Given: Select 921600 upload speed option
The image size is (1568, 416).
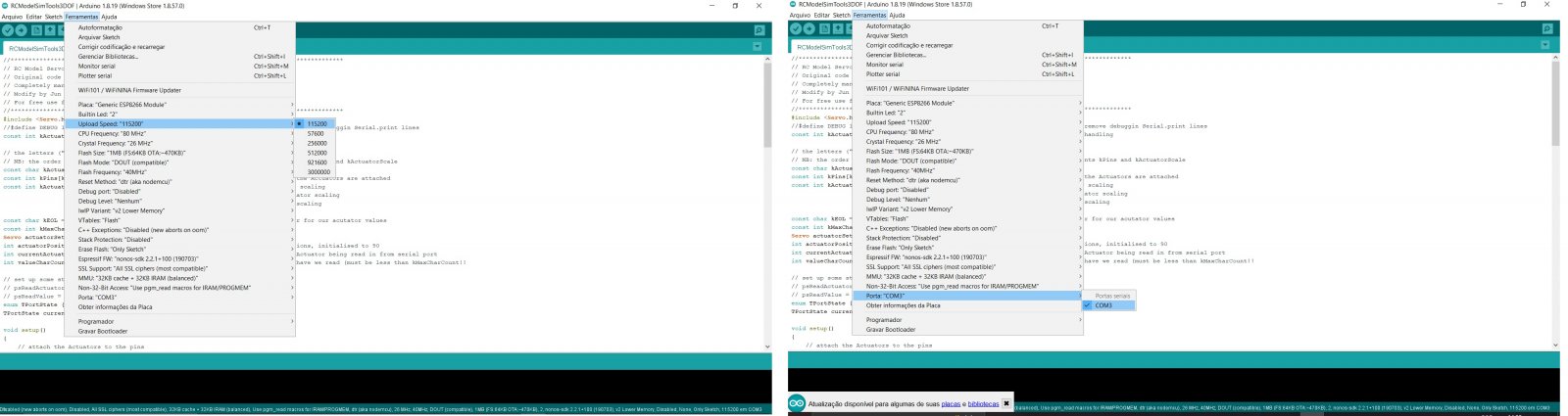Looking at the screenshot, I should (x=315, y=162).
